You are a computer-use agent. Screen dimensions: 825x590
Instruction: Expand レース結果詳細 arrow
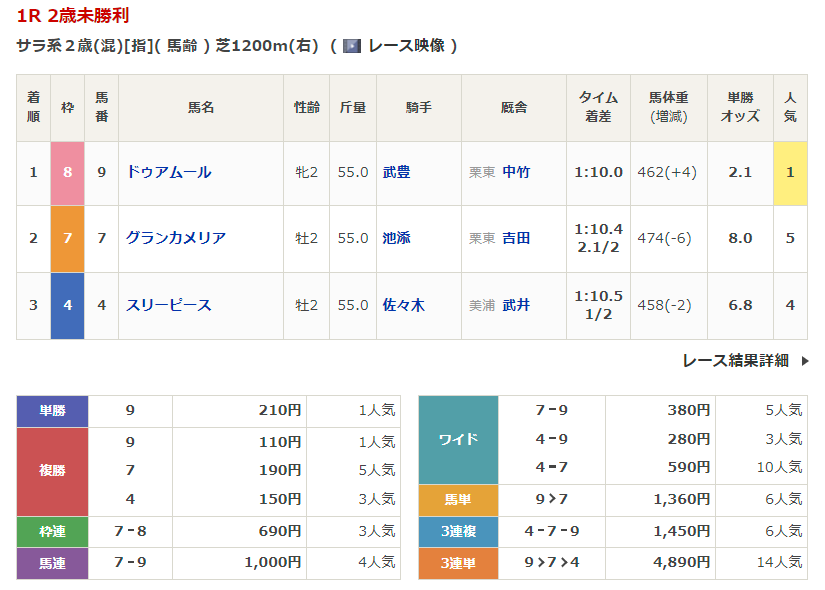805,361
